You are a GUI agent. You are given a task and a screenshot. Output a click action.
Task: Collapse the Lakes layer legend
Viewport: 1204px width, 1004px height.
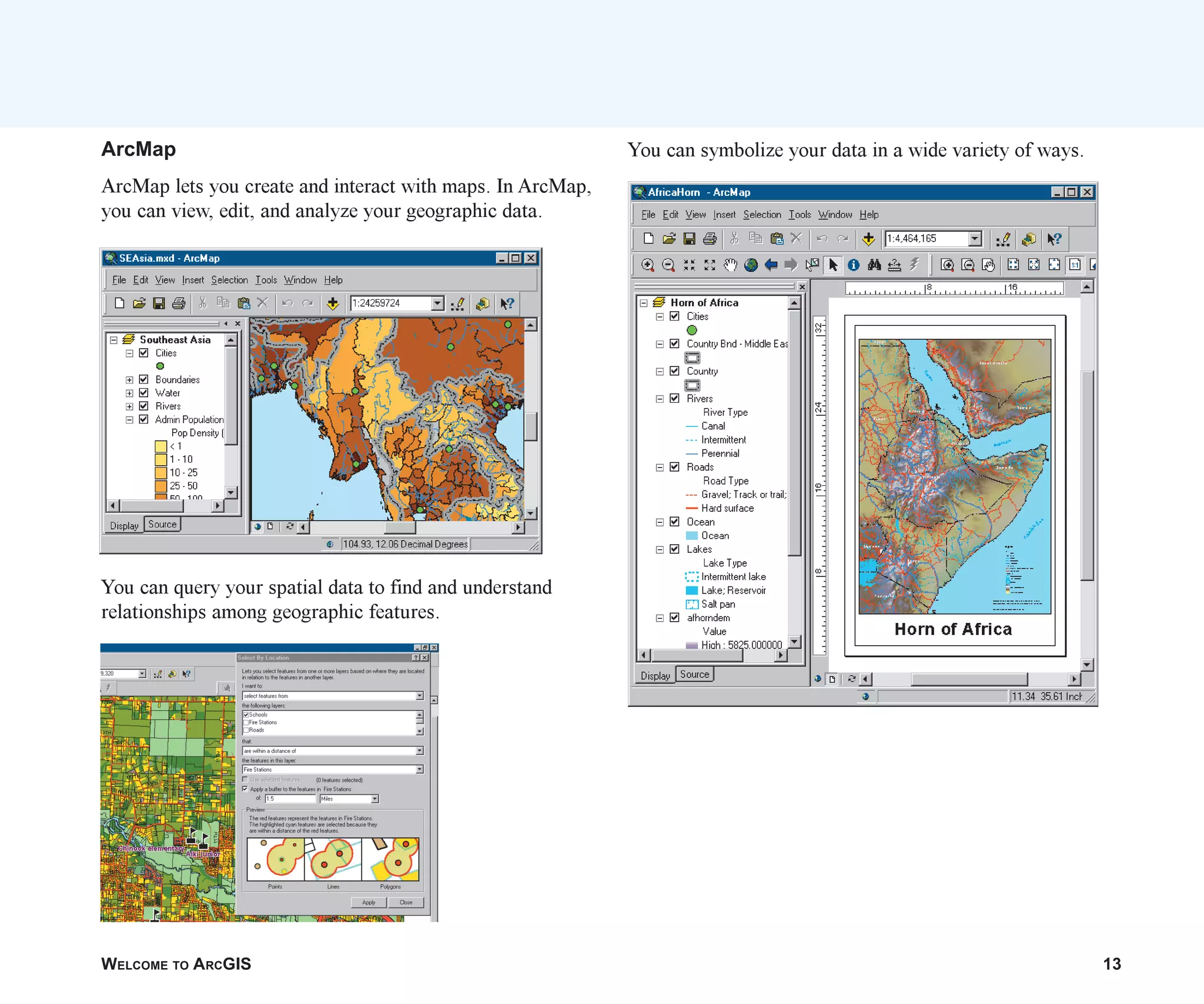[x=660, y=549]
